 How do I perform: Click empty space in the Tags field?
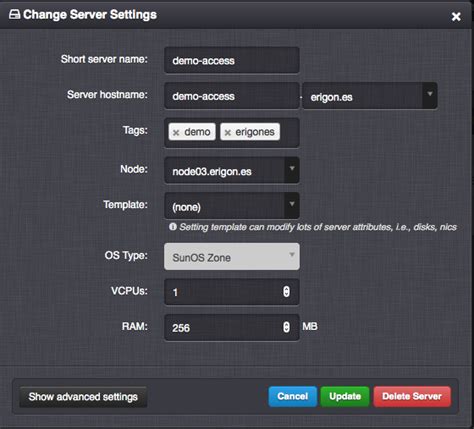289,133
